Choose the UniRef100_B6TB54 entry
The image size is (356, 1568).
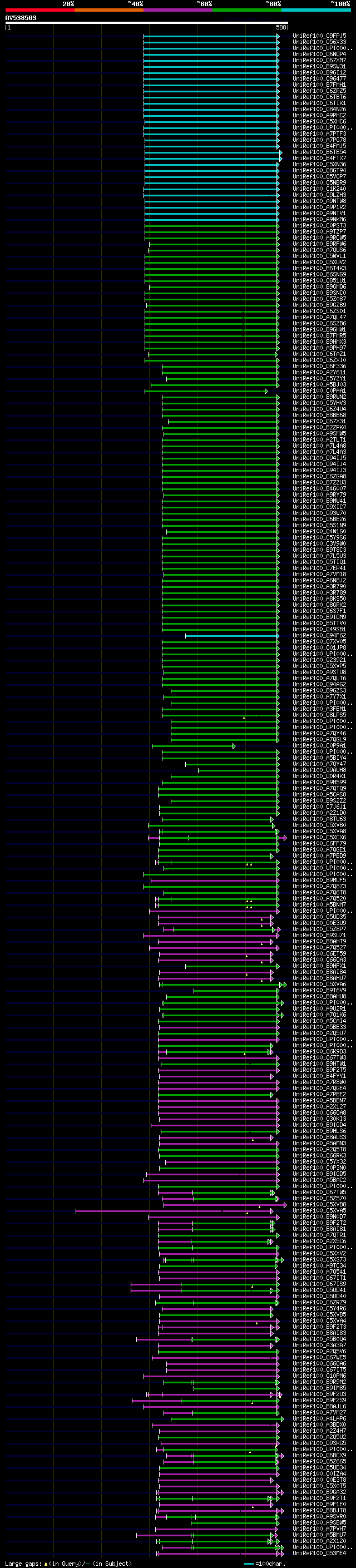click(319, 152)
